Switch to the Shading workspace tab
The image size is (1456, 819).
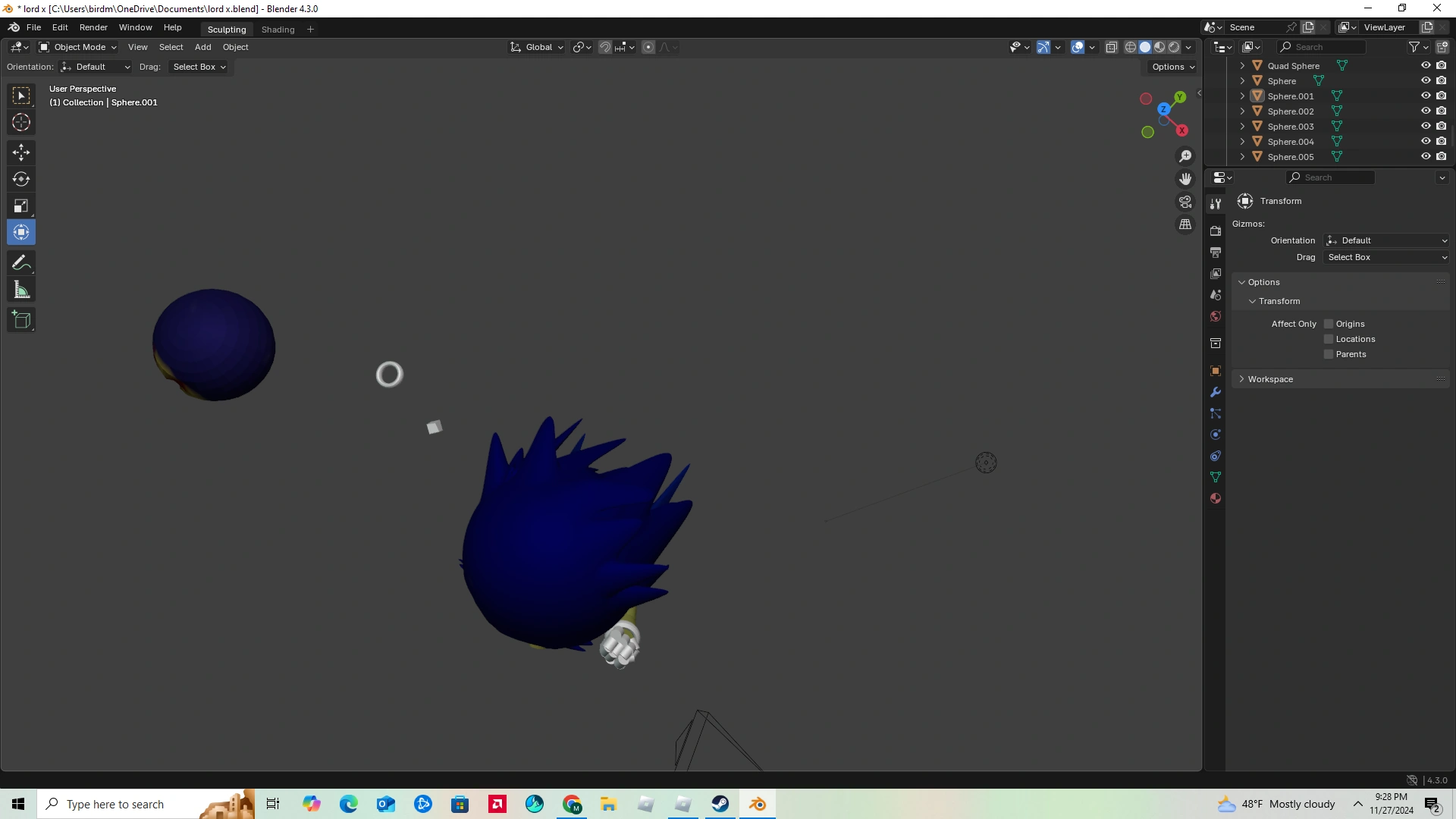pos(278,30)
